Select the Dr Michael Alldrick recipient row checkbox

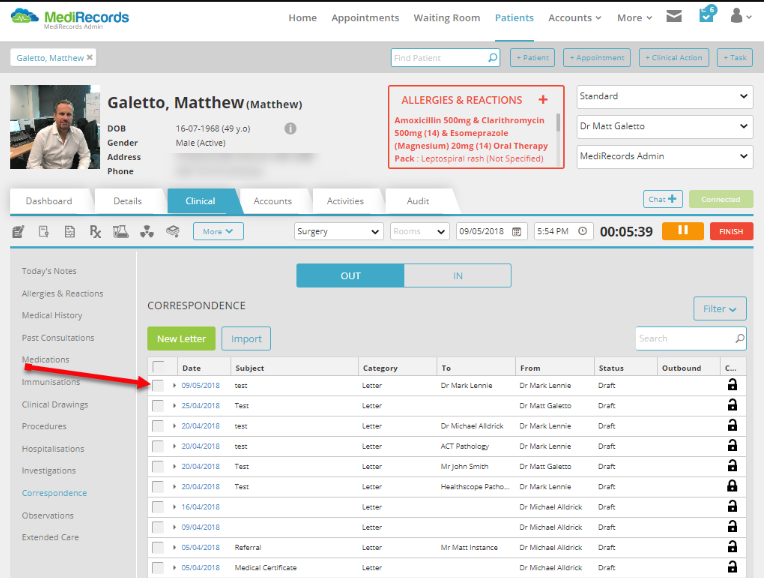158,426
